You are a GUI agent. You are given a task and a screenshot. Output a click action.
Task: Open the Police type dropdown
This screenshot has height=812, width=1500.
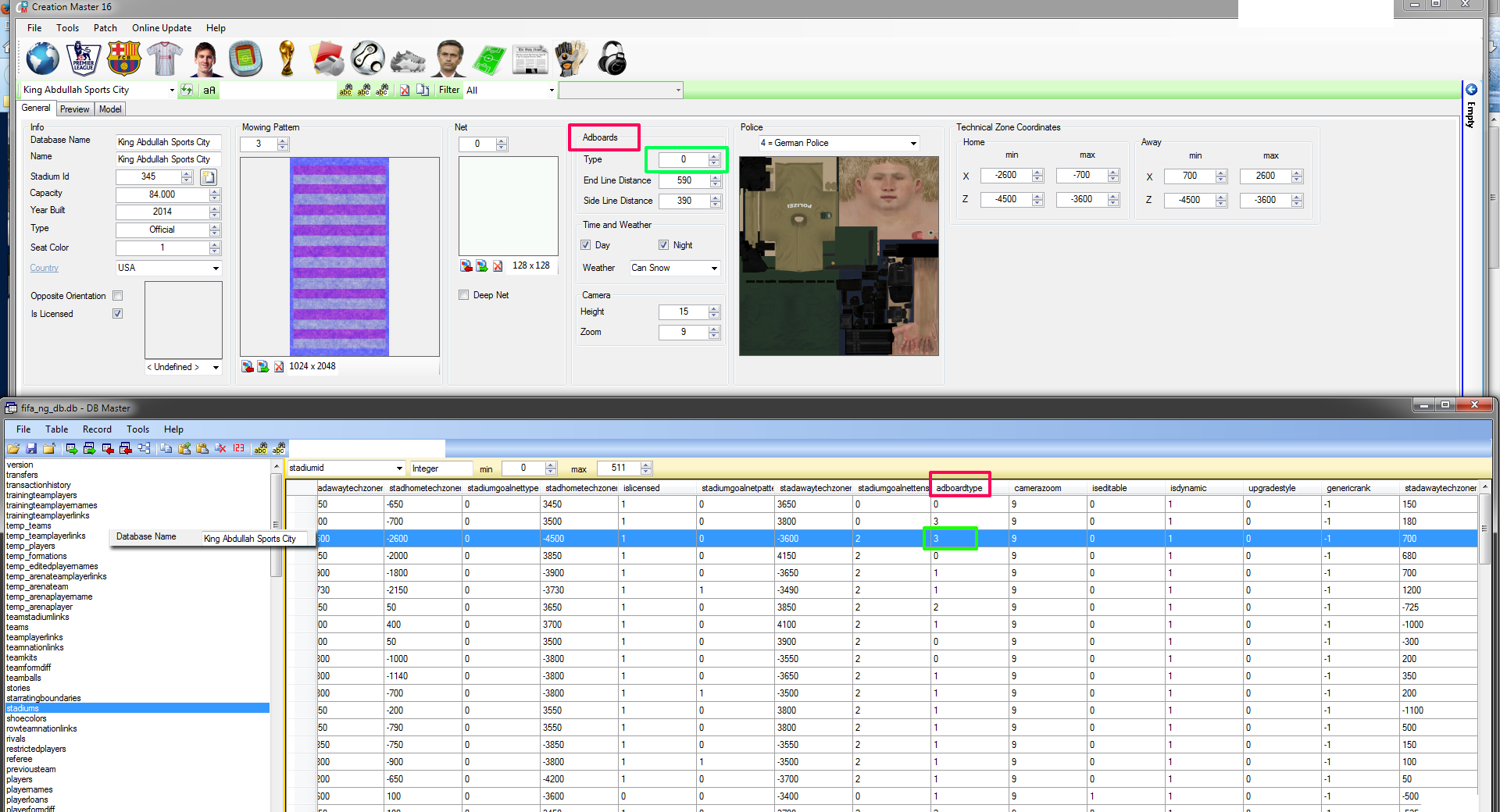[912, 143]
